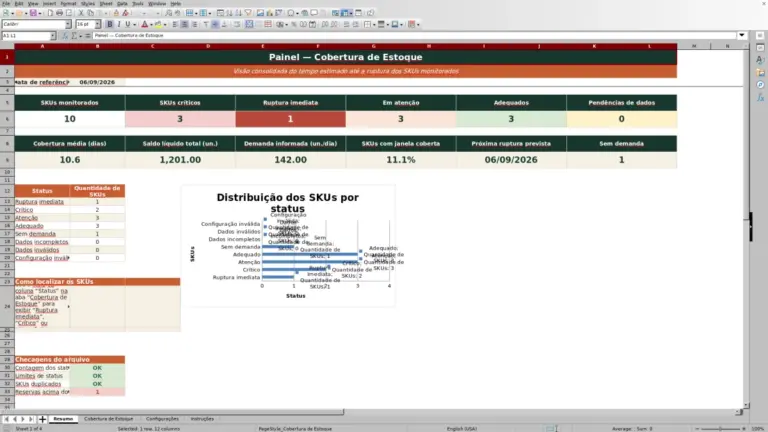The width and height of the screenshot is (768, 432).
Task: Switch to the Cobertura de Estoque sheet tab
Action: click(109, 419)
